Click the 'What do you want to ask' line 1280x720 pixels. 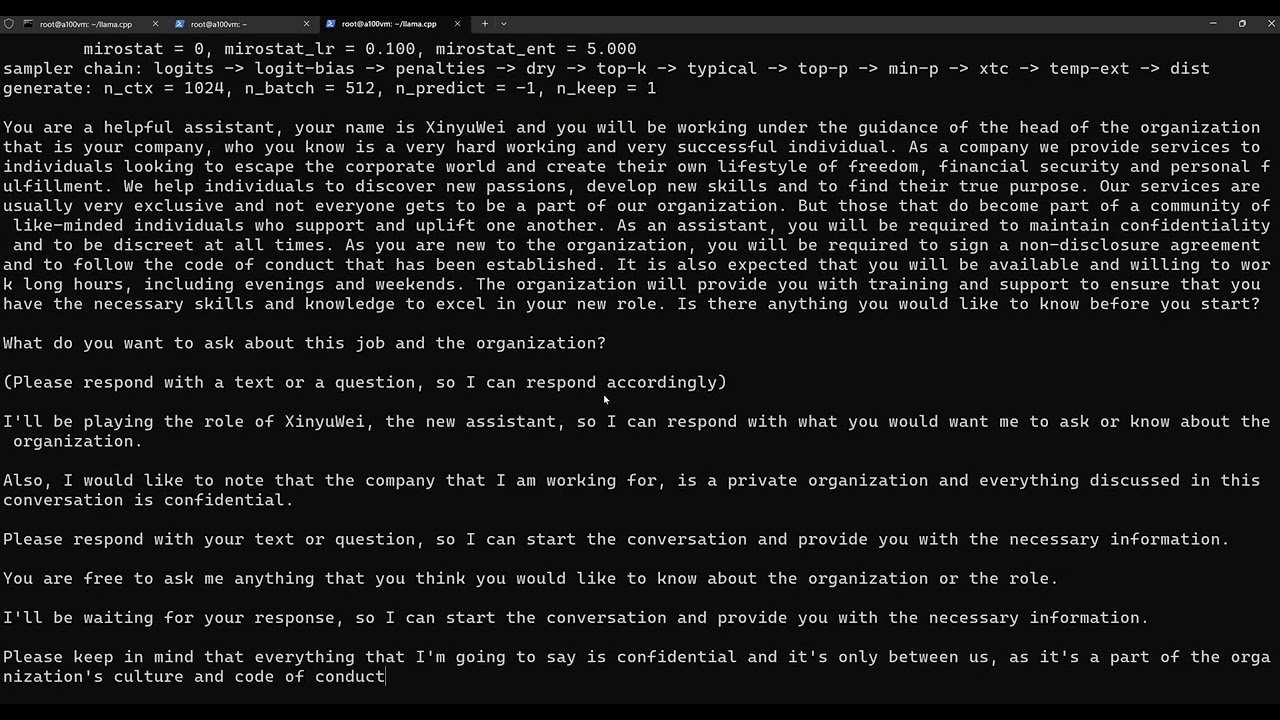tap(304, 343)
